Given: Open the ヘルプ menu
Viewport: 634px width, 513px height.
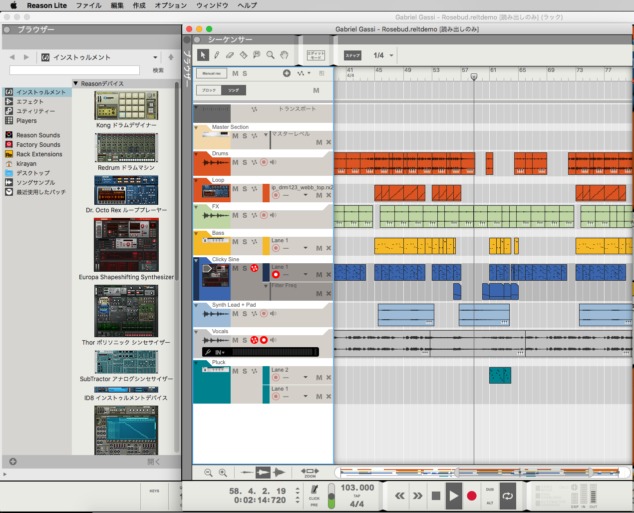Looking at the screenshot, I should click(247, 5).
